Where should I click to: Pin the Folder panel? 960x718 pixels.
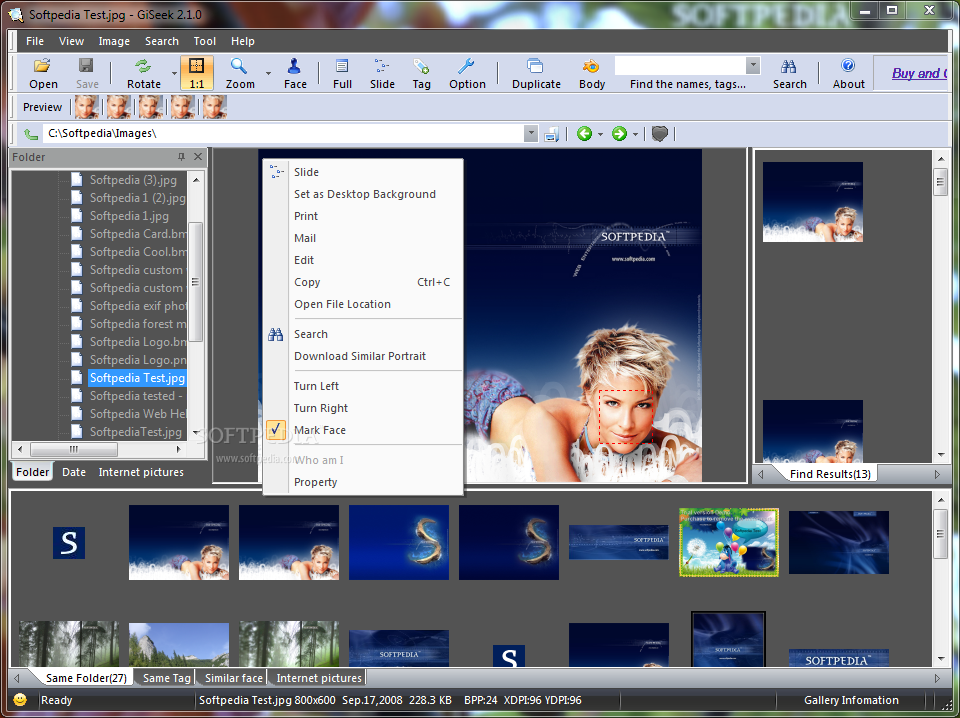click(x=181, y=157)
